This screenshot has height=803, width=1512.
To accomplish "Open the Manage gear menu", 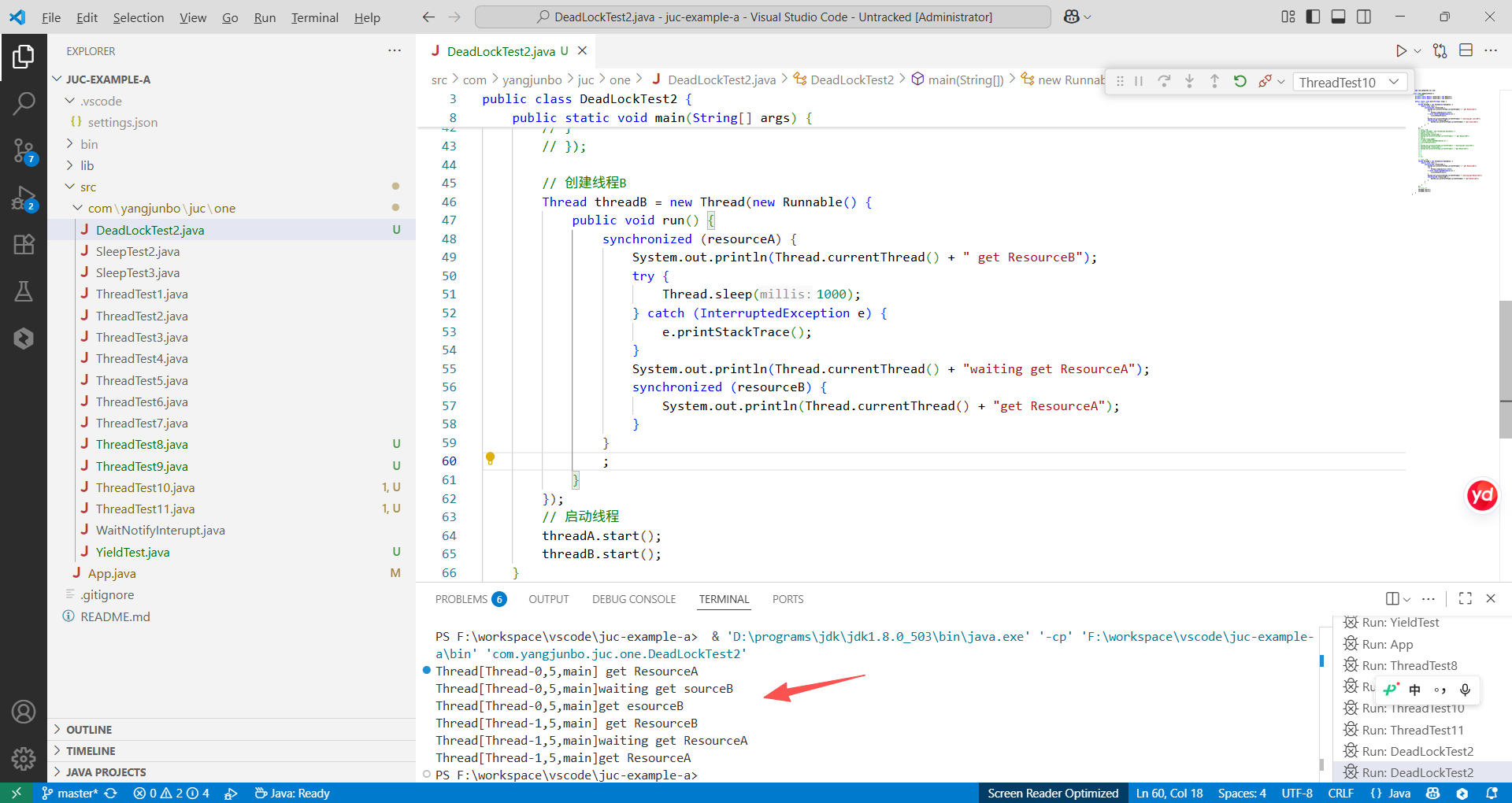I will click(24, 758).
